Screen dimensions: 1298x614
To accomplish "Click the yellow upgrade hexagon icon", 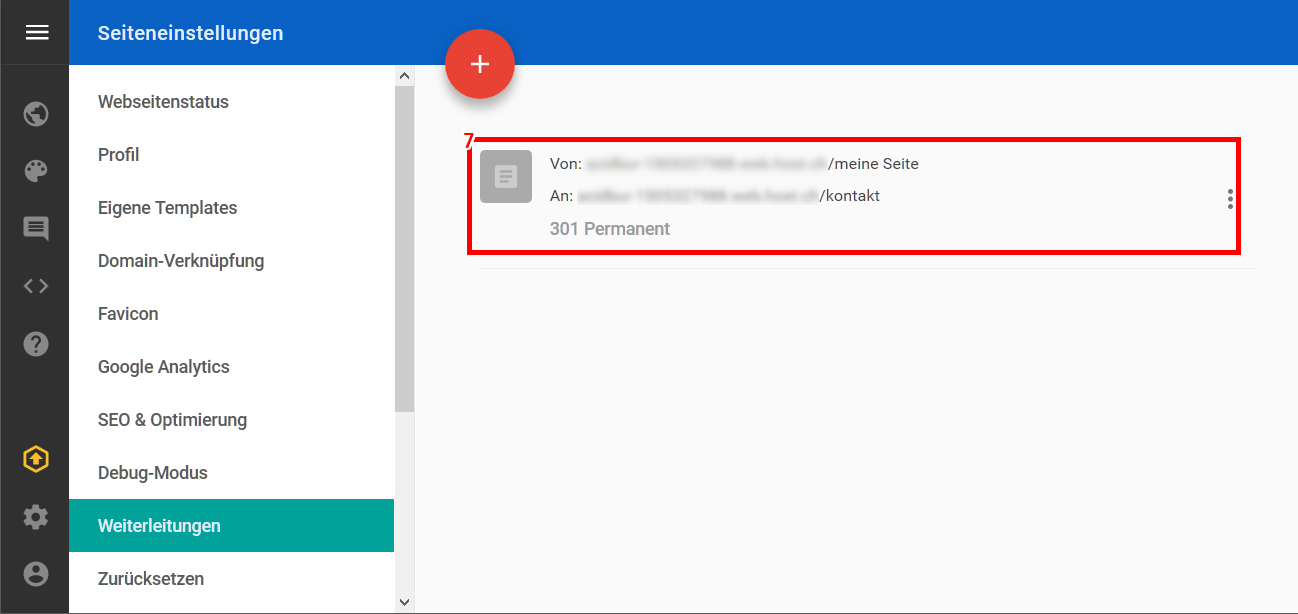I will 36,459.
